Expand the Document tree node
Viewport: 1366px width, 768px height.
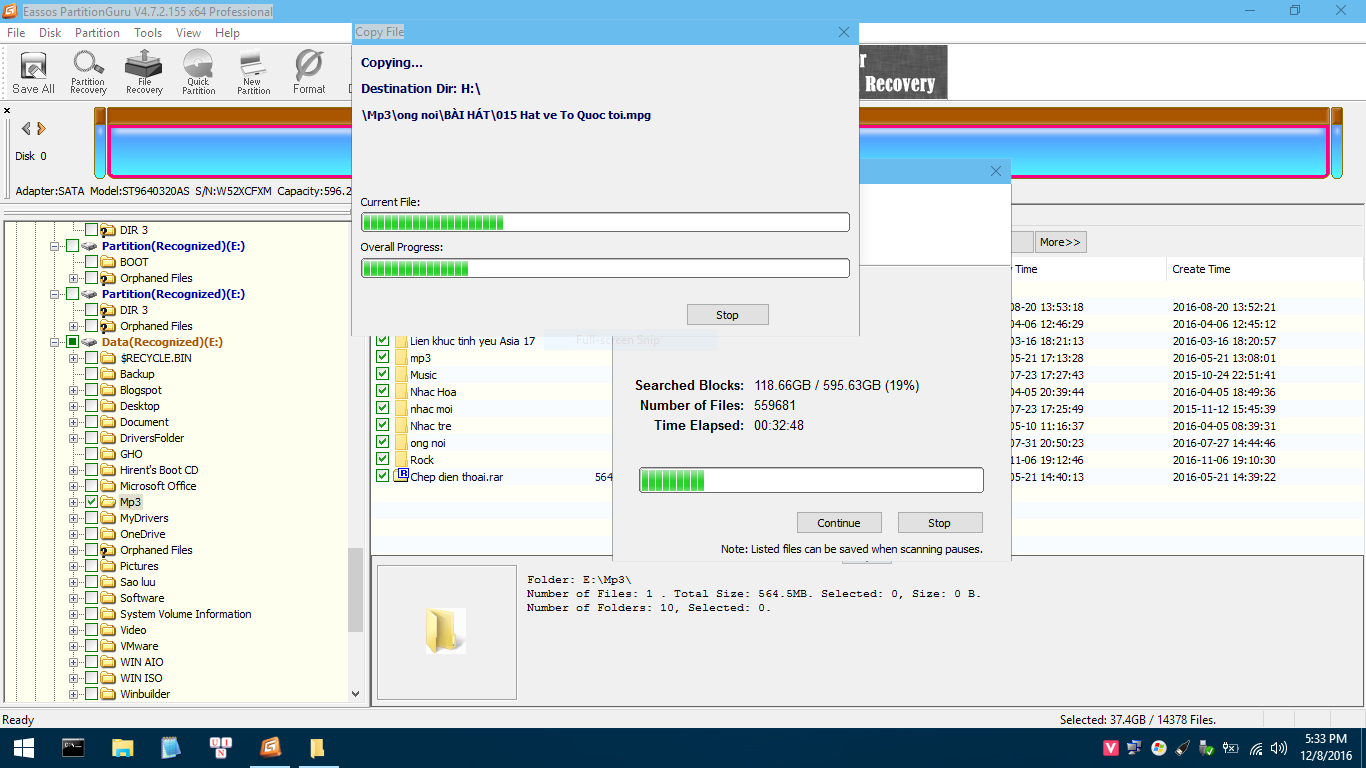pyautogui.click(x=73, y=422)
